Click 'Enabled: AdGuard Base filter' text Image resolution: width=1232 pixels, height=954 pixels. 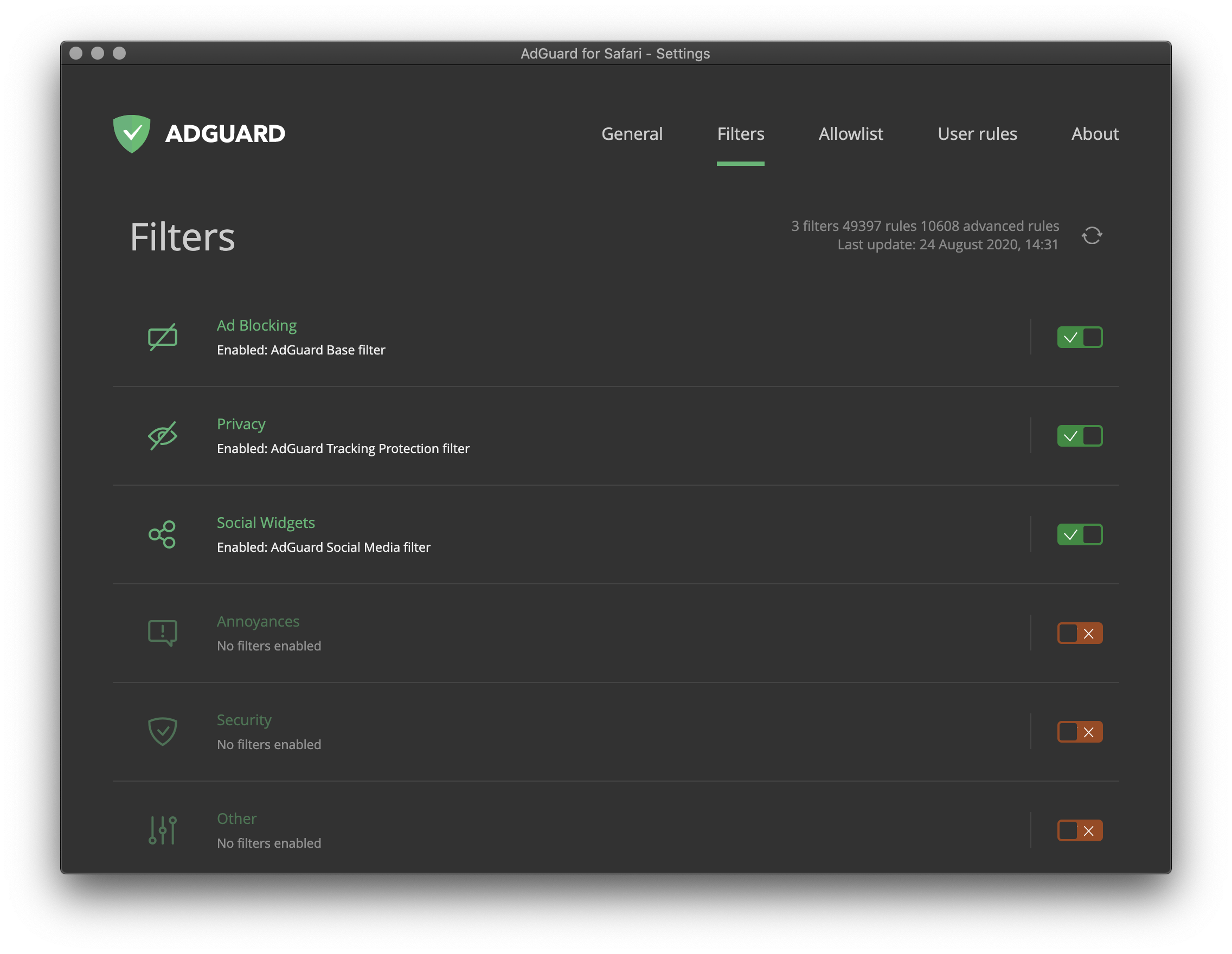pyautogui.click(x=301, y=350)
